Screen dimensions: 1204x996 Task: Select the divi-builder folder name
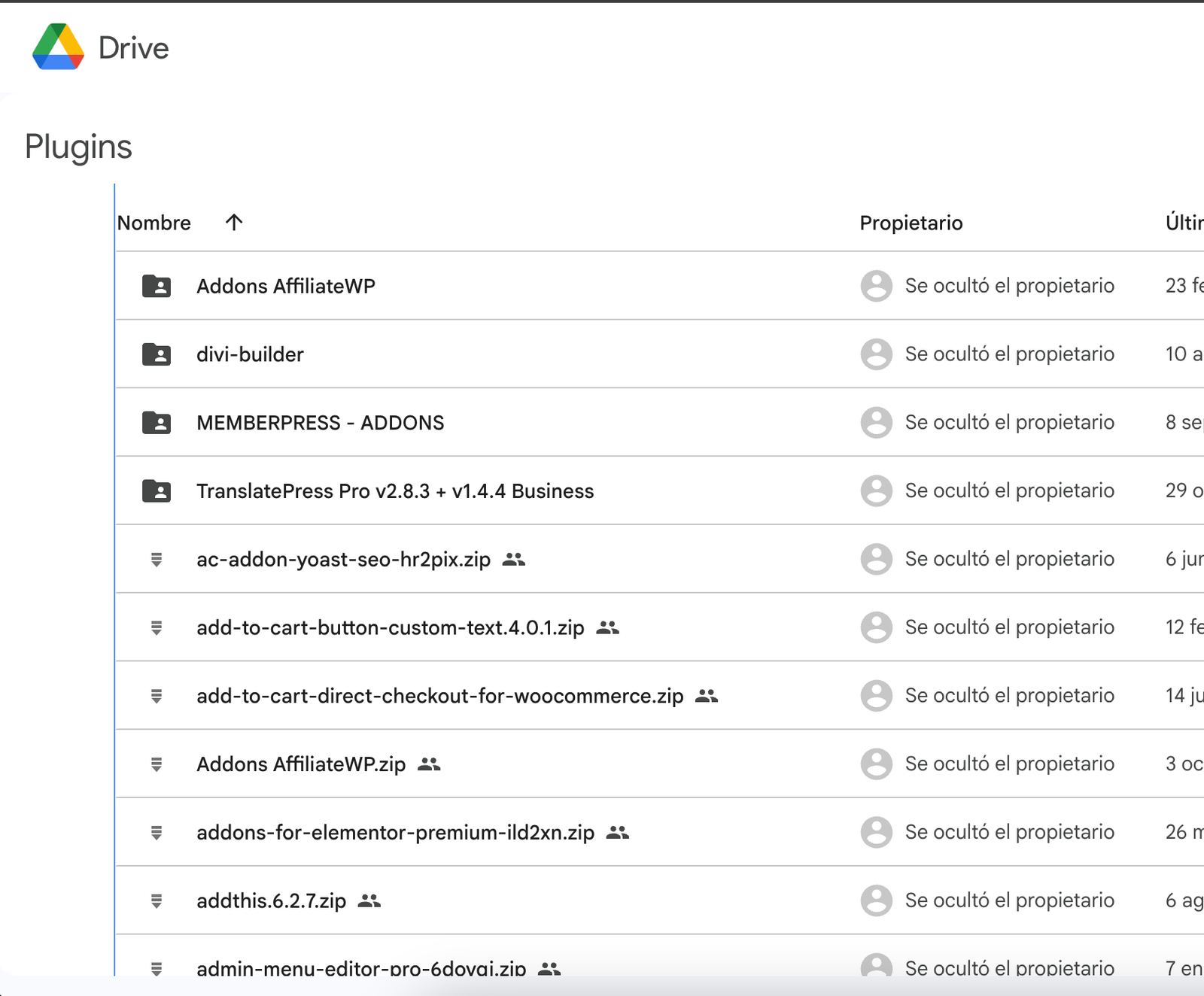pyautogui.click(x=250, y=354)
